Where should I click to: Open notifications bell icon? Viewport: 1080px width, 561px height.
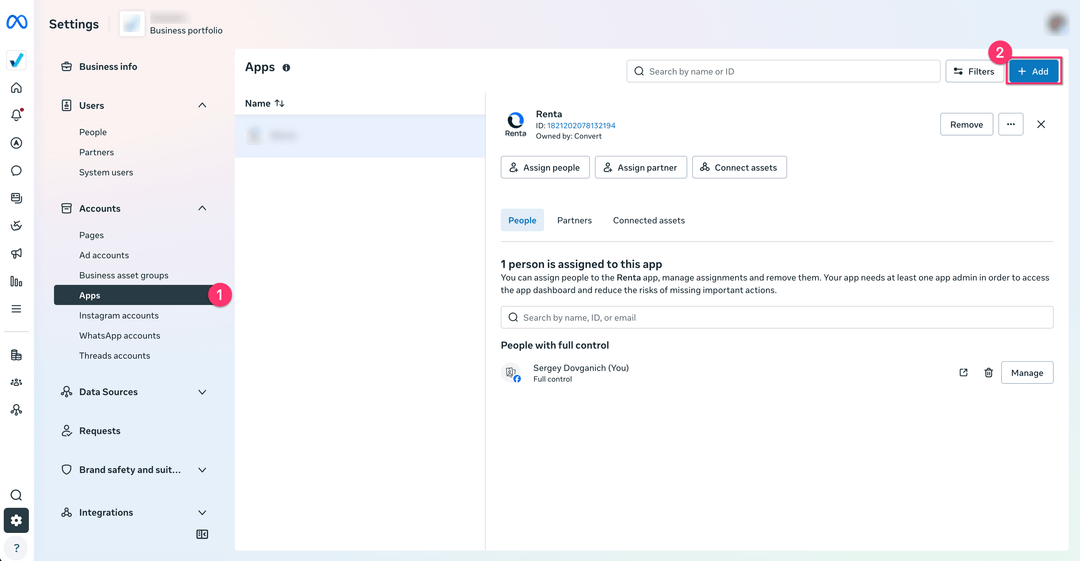(x=17, y=115)
